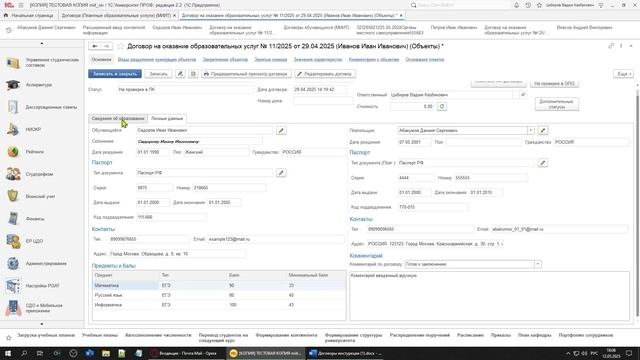Open the Студпрофком section icon

[13, 174]
